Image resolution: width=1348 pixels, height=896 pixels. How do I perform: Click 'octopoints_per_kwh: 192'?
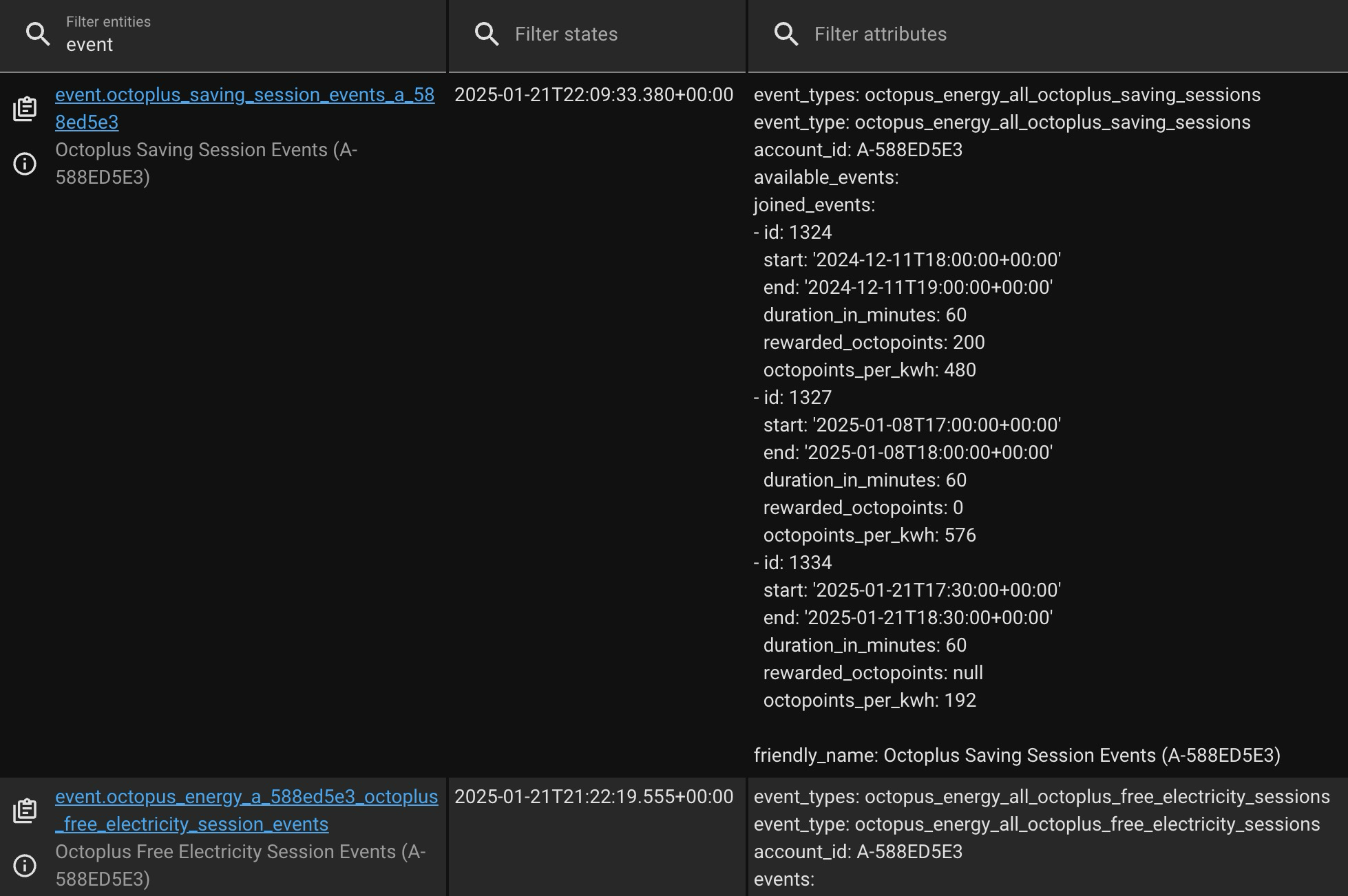[870, 701]
